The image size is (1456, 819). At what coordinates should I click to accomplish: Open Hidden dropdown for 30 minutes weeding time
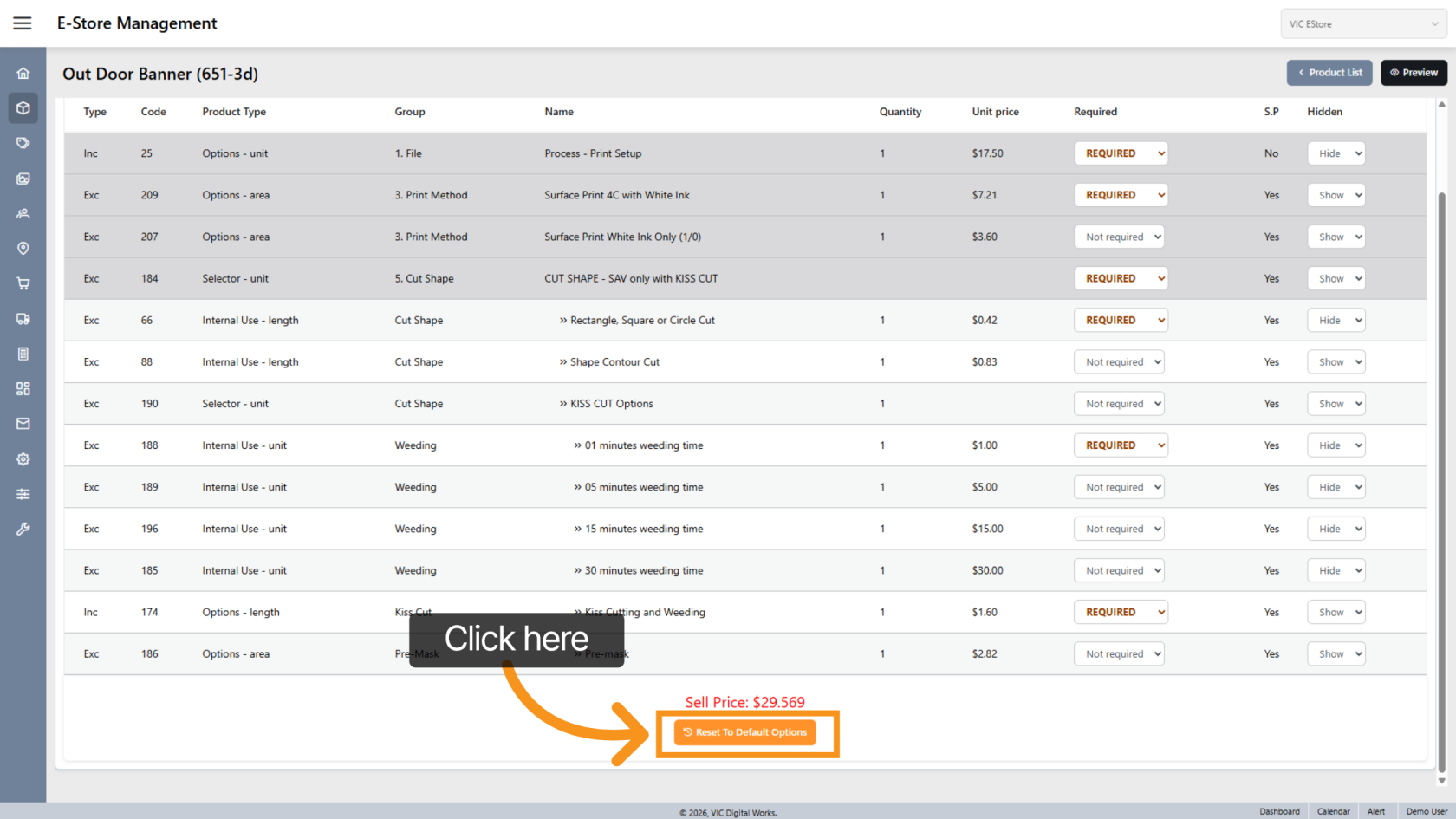click(x=1336, y=571)
